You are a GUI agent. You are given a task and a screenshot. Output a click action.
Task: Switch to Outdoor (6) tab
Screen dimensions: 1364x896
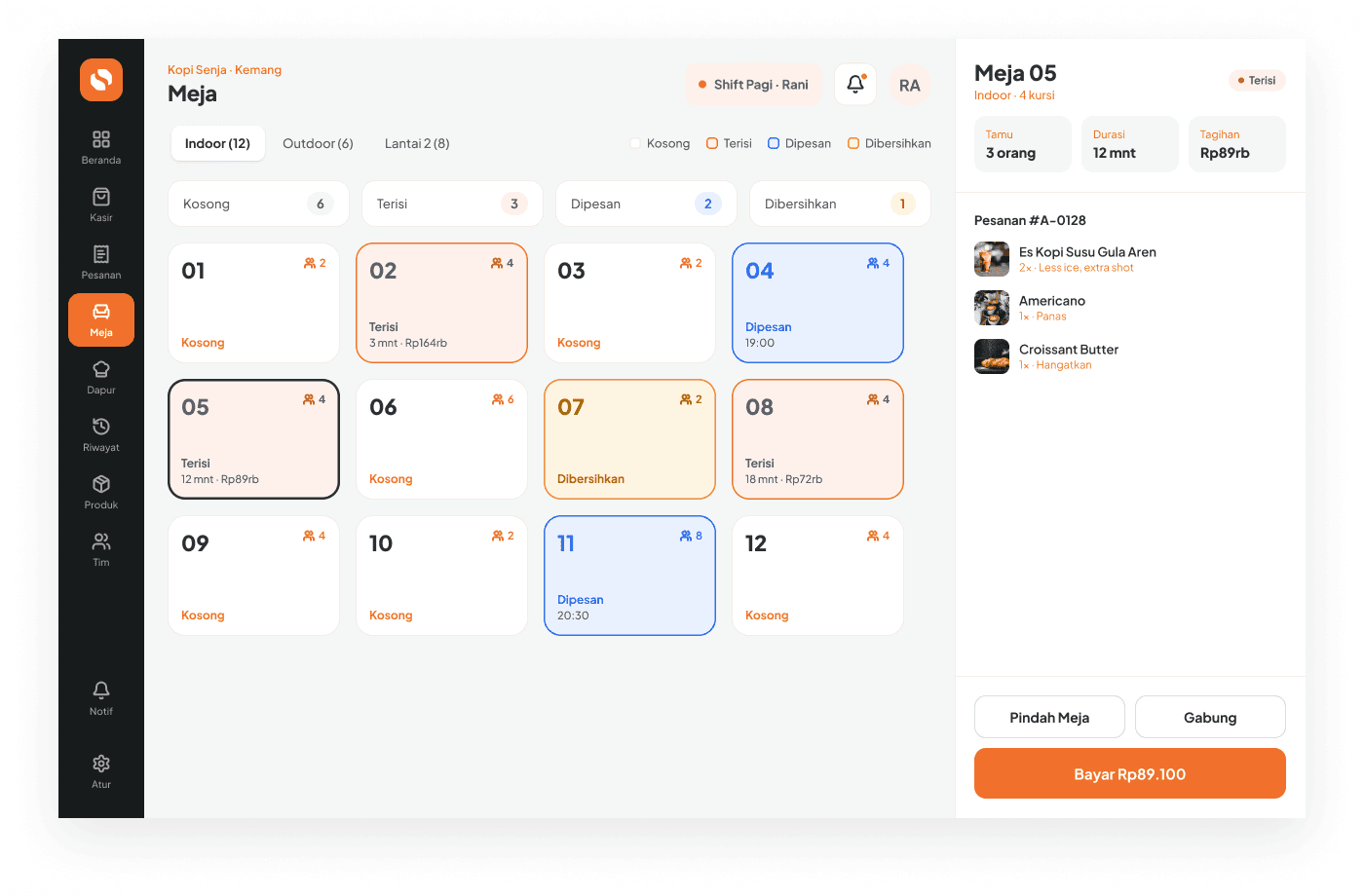(x=318, y=143)
